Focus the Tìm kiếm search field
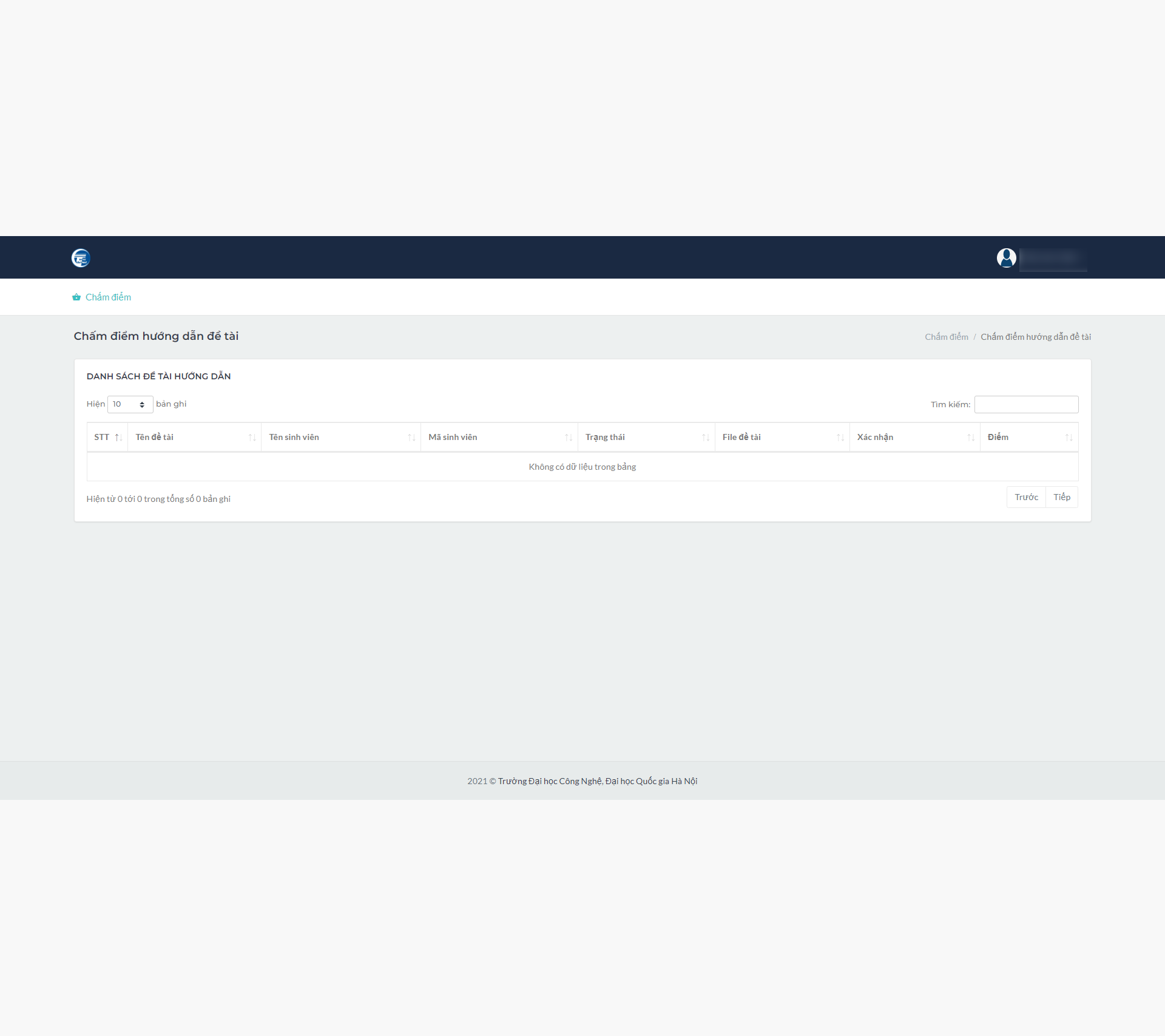Screen dimensions: 1165x1036 [1026, 404]
